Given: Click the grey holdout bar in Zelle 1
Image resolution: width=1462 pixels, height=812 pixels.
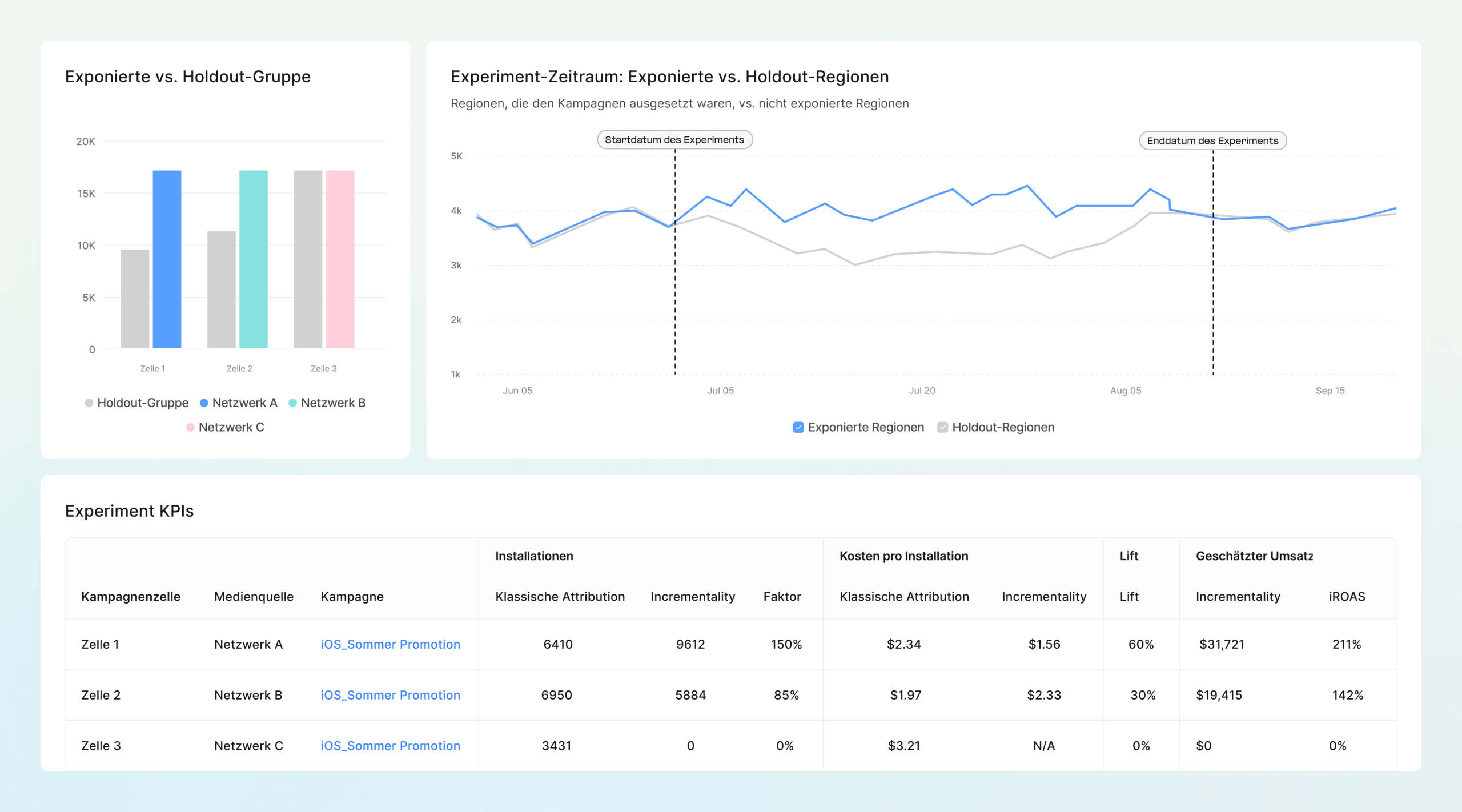Looking at the screenshot, I should click(x=135, y=299).
